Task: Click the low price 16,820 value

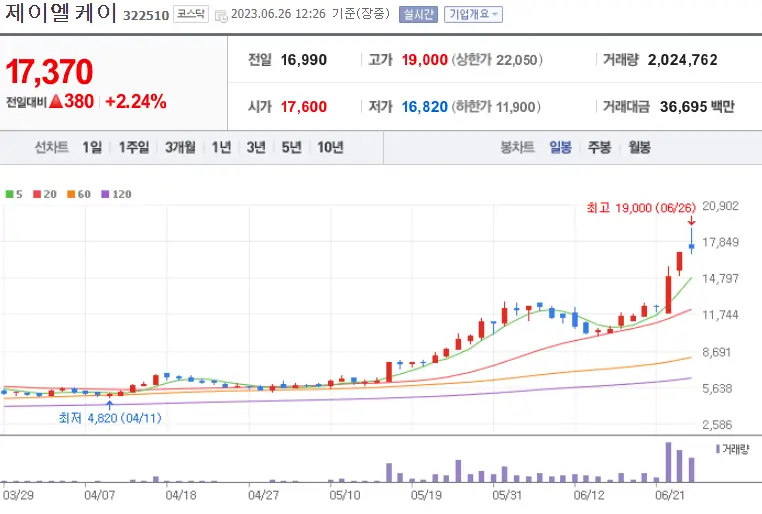Action: (424, 106)
